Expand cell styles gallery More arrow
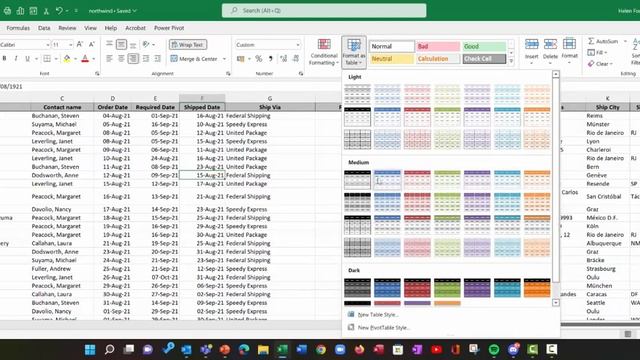Screen dimensions: 640x360 (511, 61)
